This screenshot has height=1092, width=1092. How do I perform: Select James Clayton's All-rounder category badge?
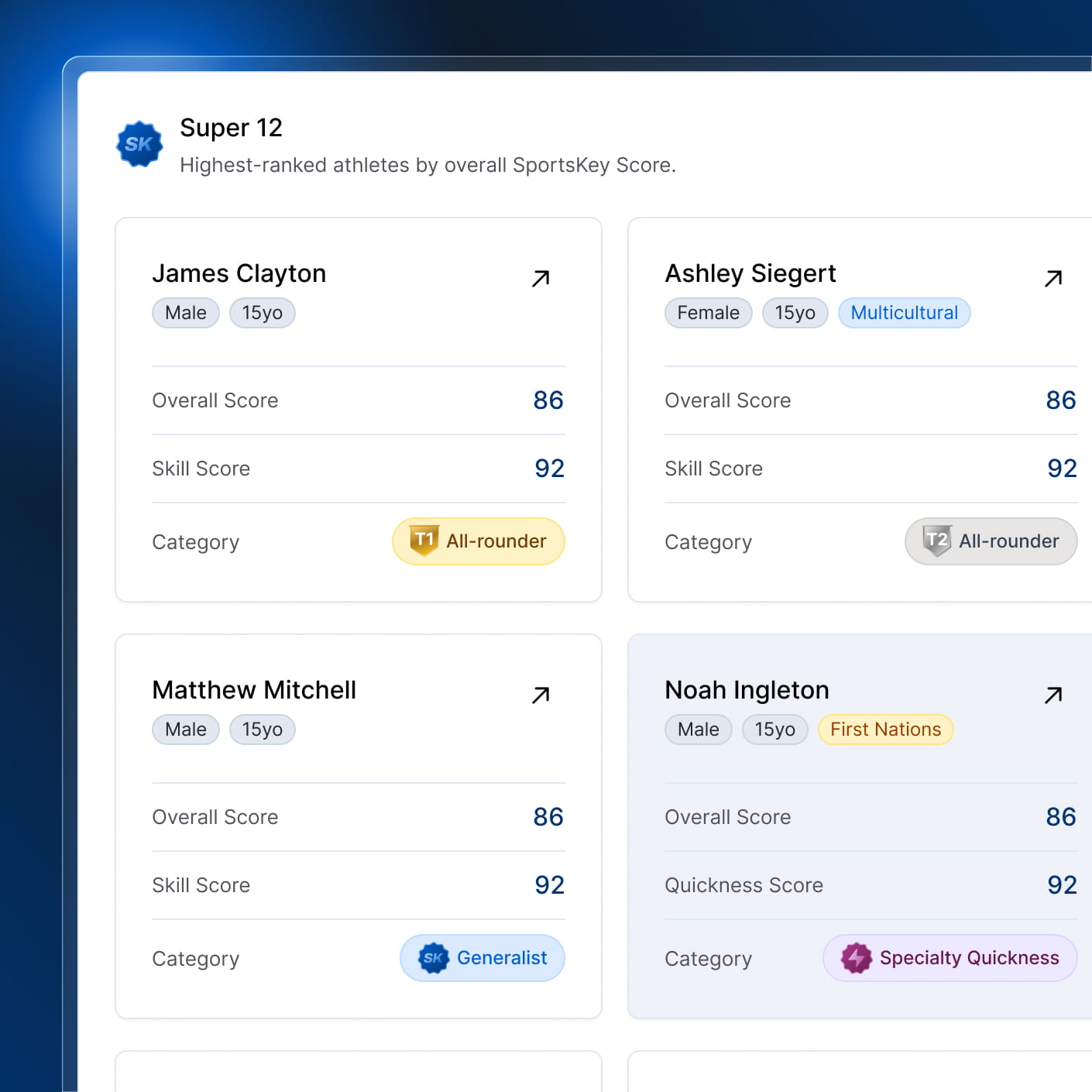pos(479,541)
